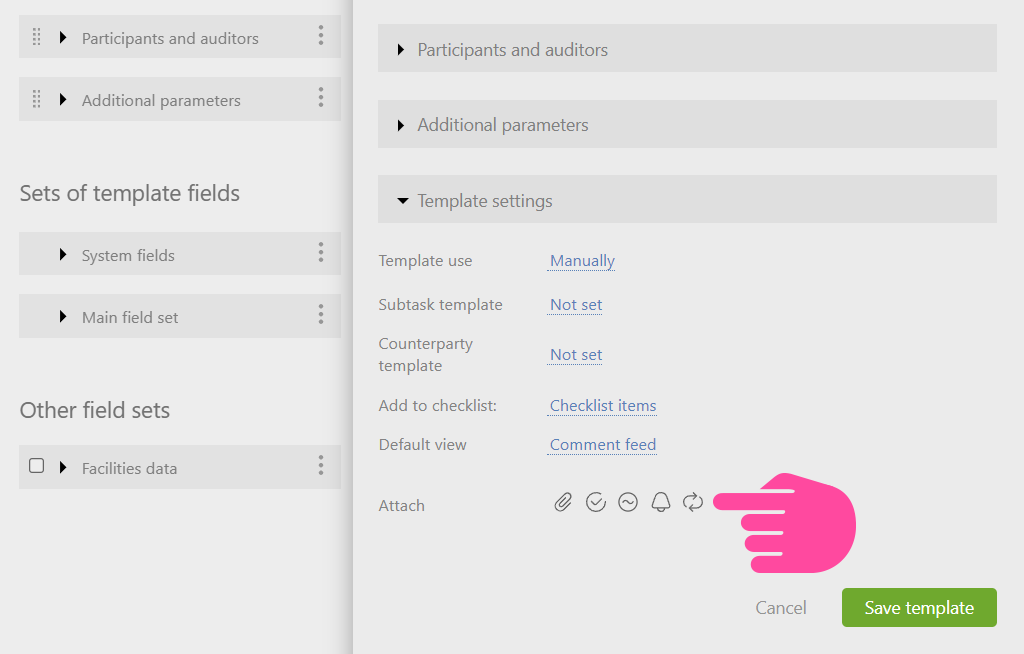This screenshot has height=654, width=1024.
Task: Click the Counterparty template label
Action: [x=426, y=355]
